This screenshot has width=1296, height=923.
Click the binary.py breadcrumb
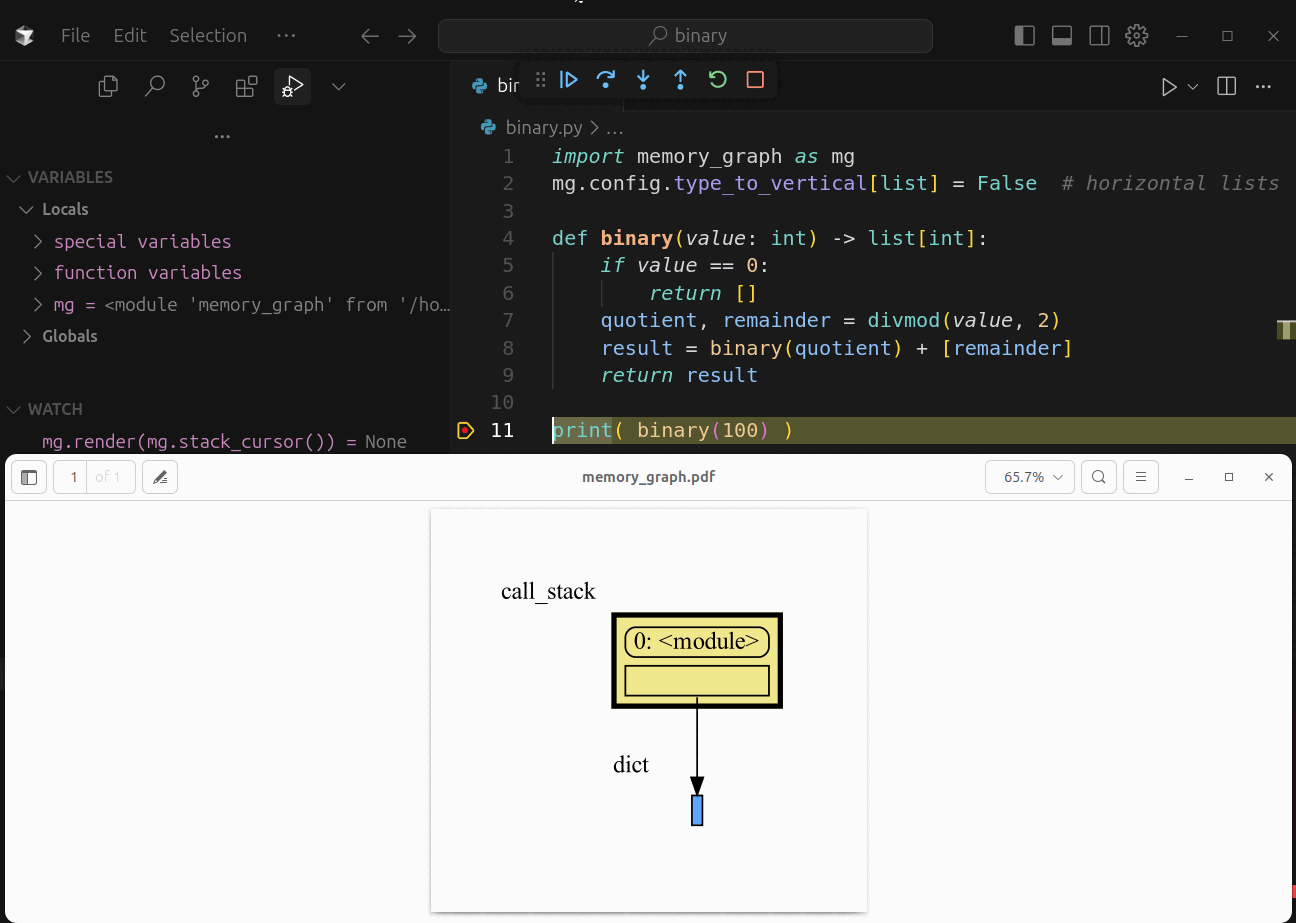543,128
